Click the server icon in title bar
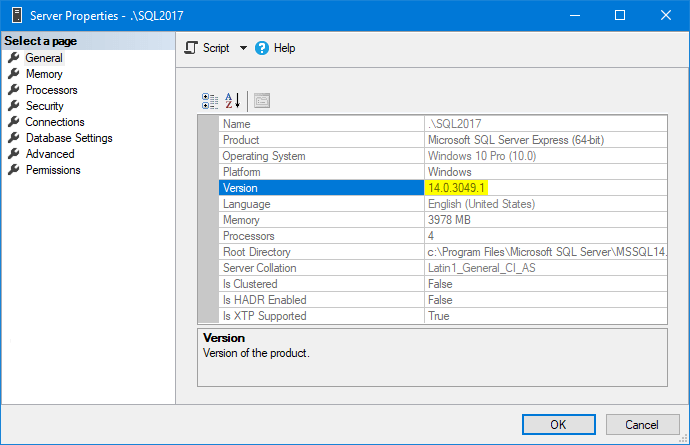 [17, 15]
